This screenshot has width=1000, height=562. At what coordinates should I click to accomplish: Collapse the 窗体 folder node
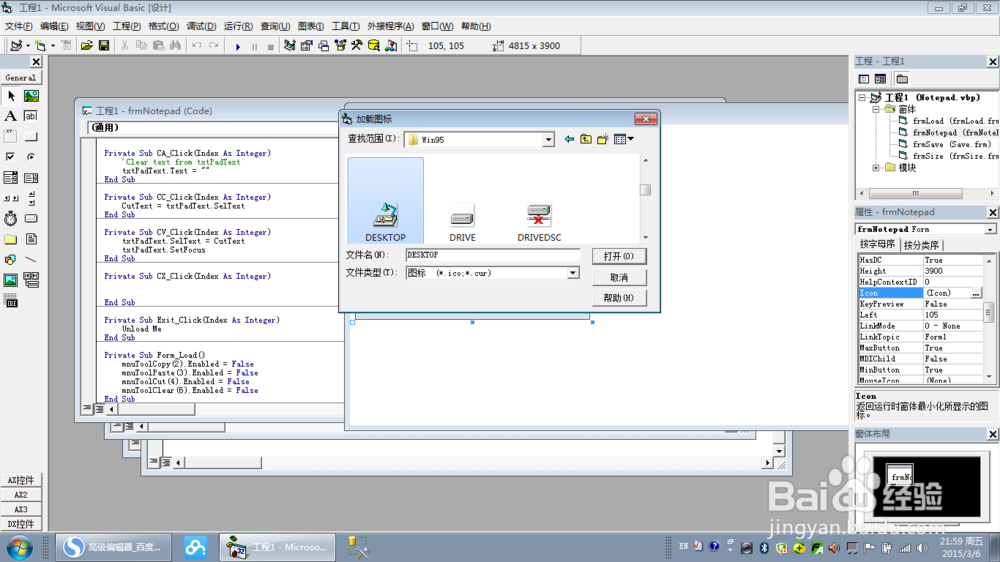point(876,109)
